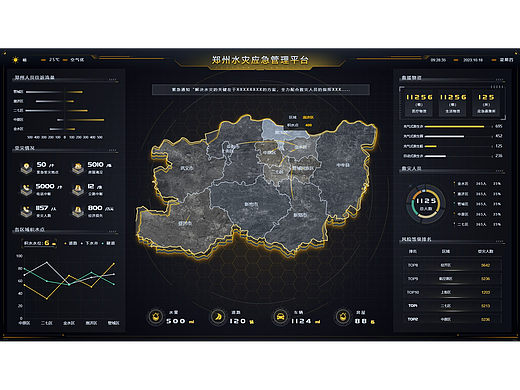Viewport: 520px width, 390px height.
Task: Open more dots of 各区域积水点 panel
Action: click(113, 232)
